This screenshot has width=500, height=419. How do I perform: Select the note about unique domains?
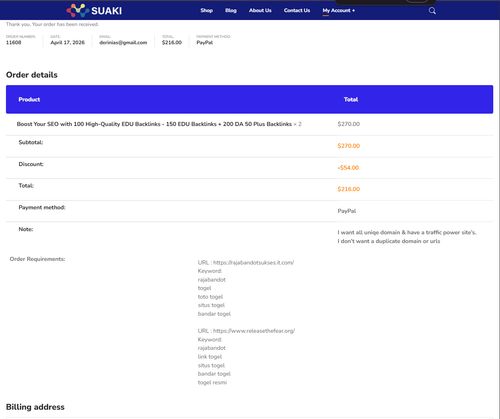(407, 232)
